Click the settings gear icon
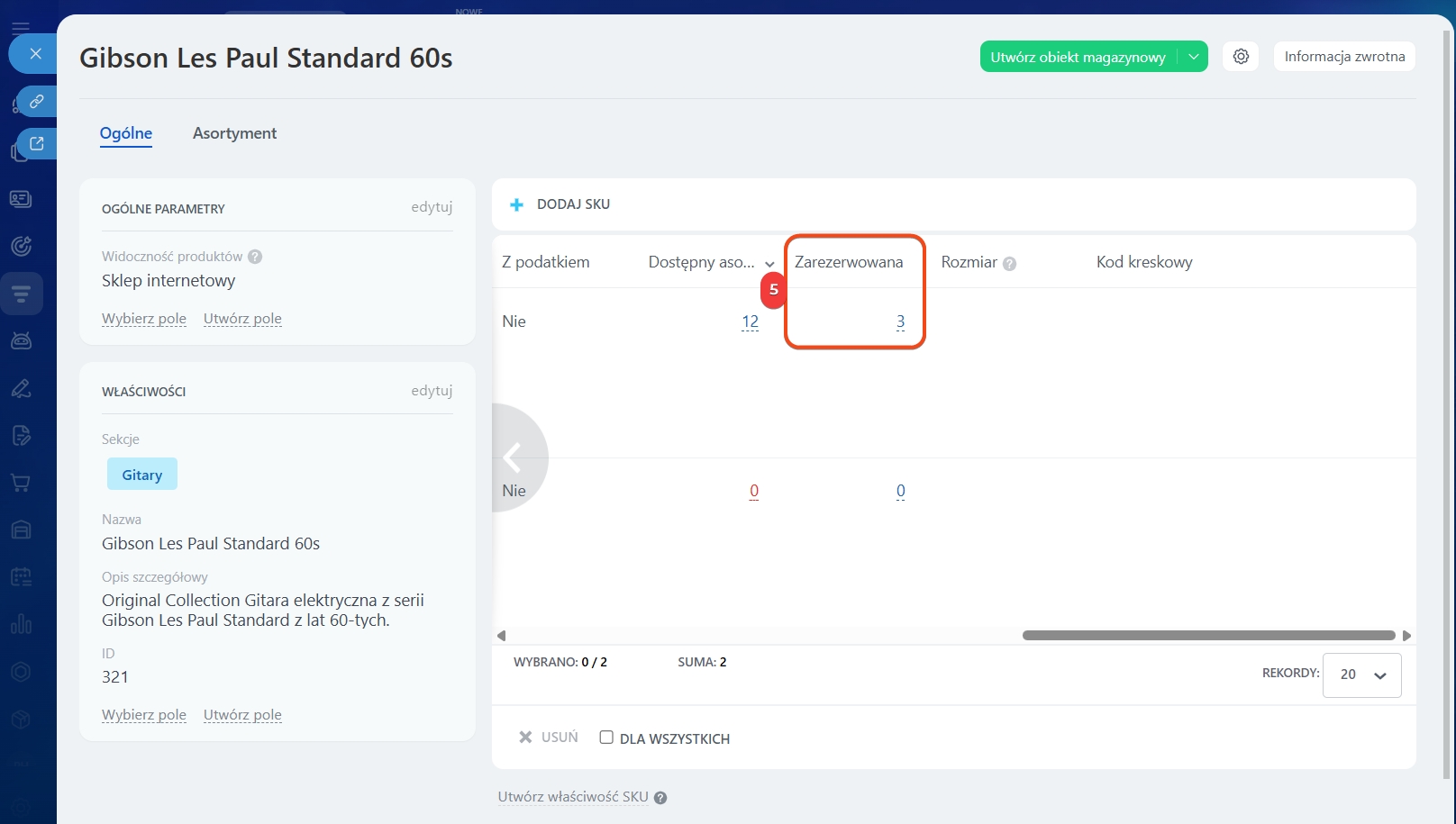1456x824 pixels. [x=1241, y=57]
